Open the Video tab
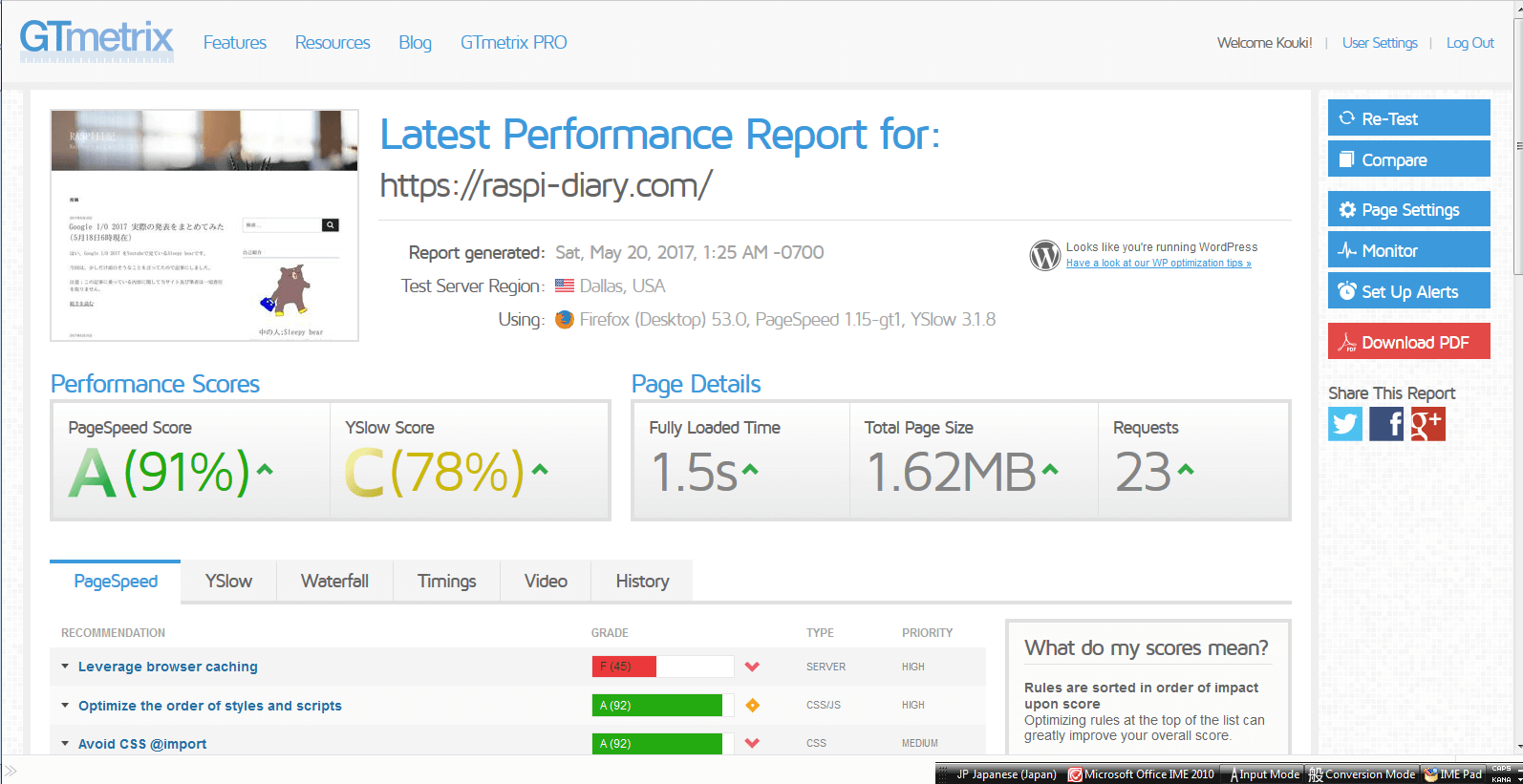This screenshot has height=784, width=1523. coord(546,582)
